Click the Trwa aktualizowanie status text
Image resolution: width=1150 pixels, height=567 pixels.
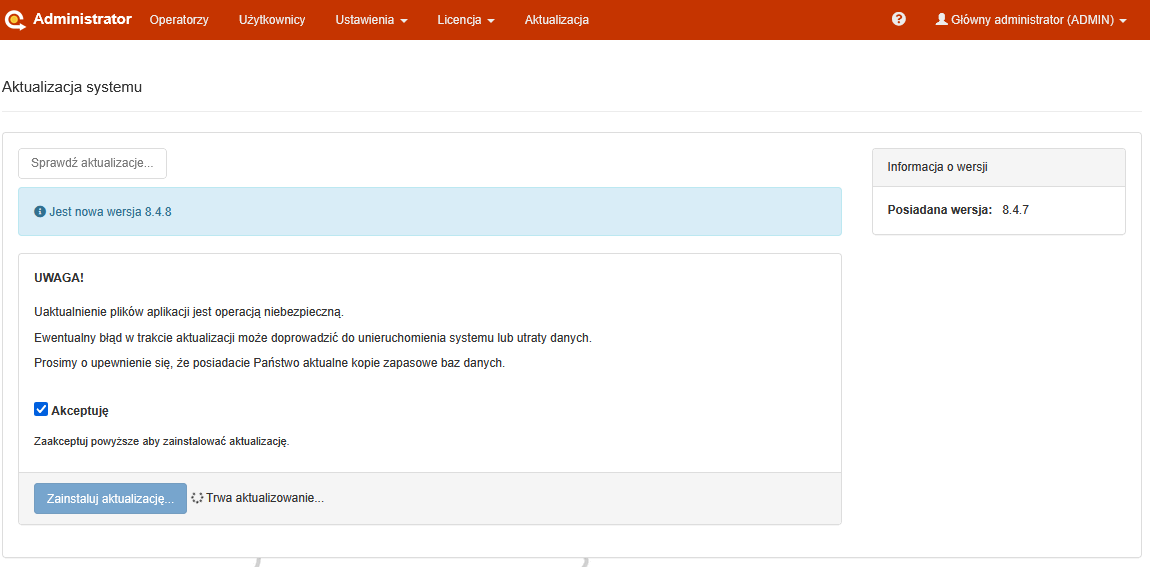click(265, 498)
